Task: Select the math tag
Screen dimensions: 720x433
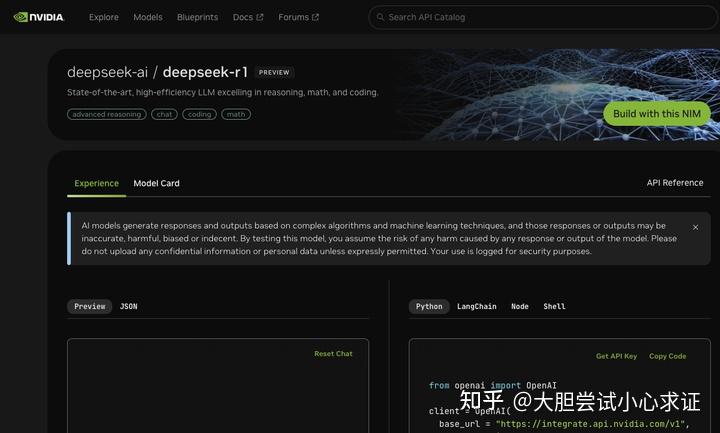Action: [x=236, y=114]
